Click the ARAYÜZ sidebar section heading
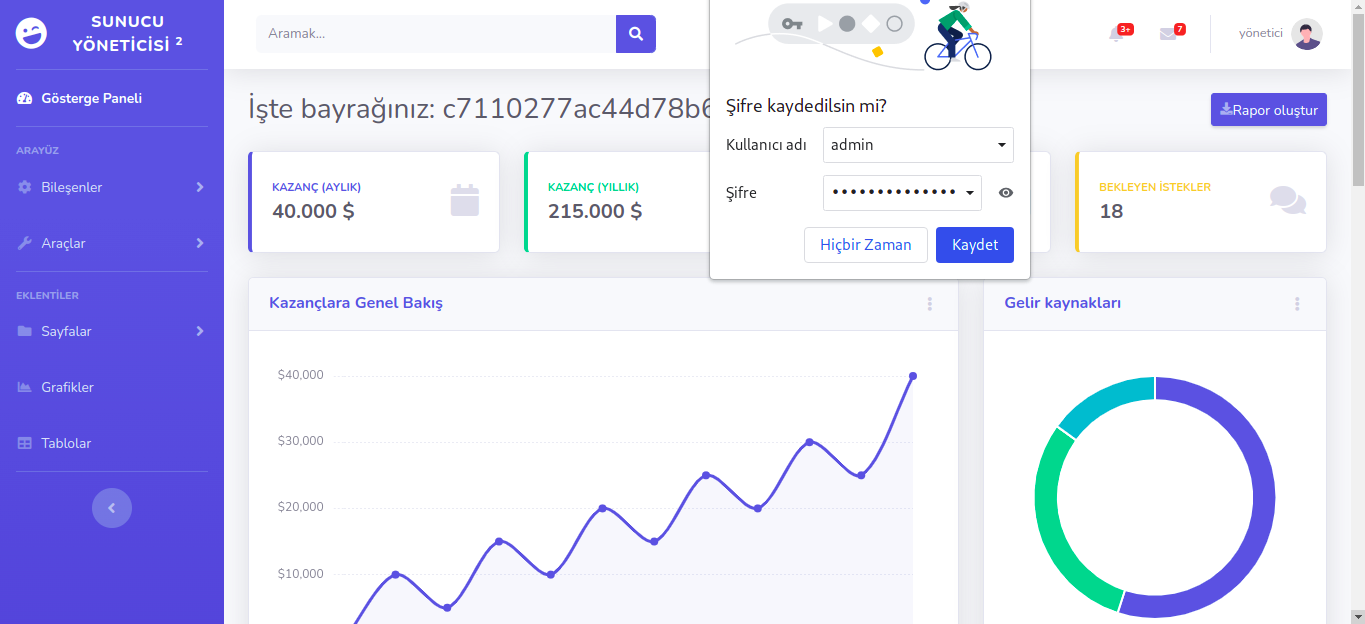 coord(38,151)
